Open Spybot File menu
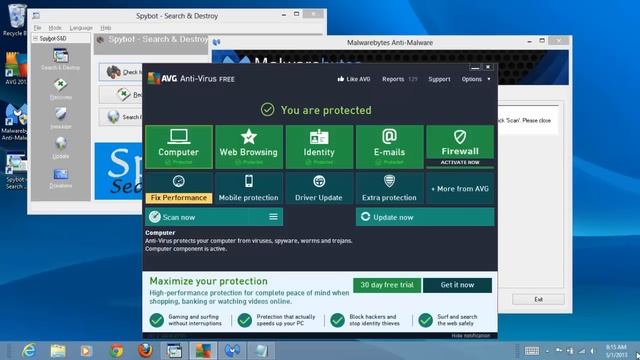The height and width of the screenshot is (360, 640). click(x=38, y=28)
